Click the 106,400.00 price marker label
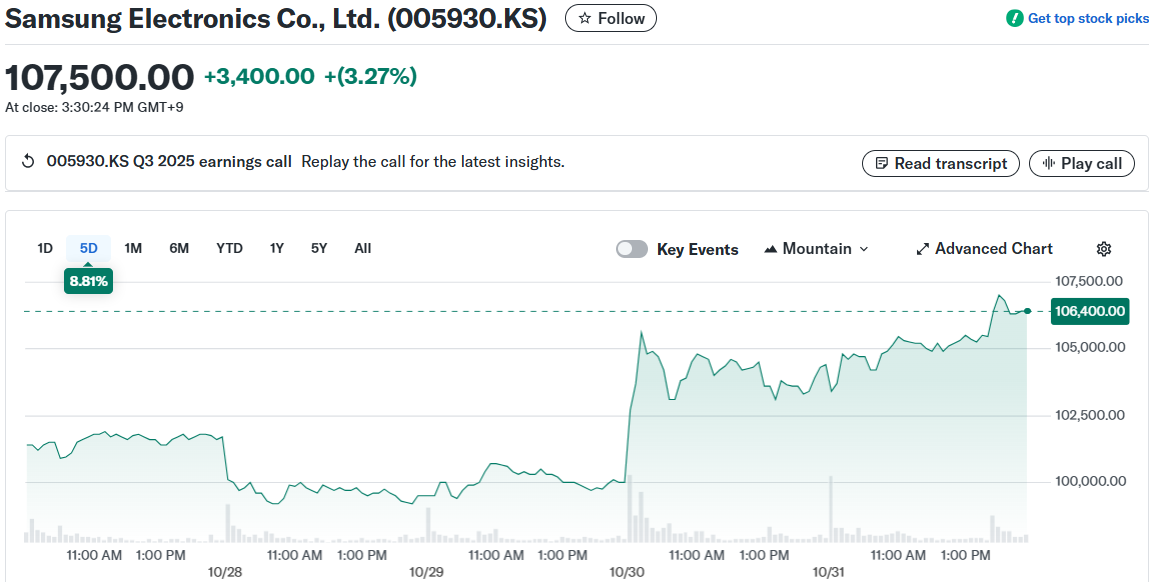This screenshot has width=1151, height=582. 1089,311
